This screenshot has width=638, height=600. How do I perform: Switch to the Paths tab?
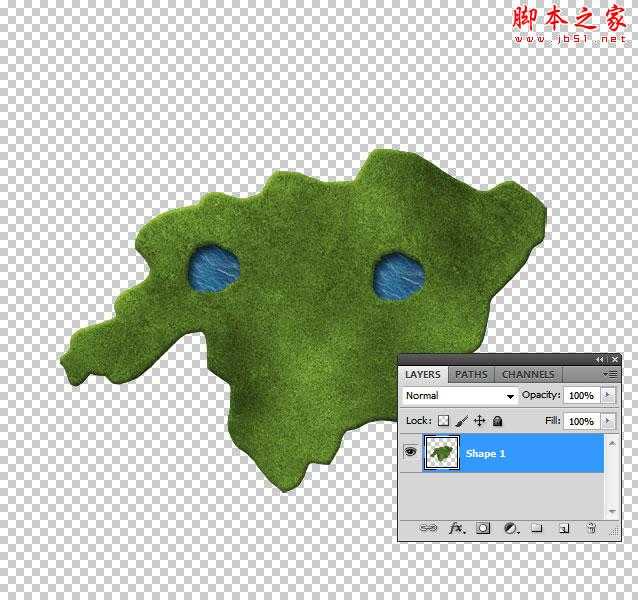click(471, 375)
